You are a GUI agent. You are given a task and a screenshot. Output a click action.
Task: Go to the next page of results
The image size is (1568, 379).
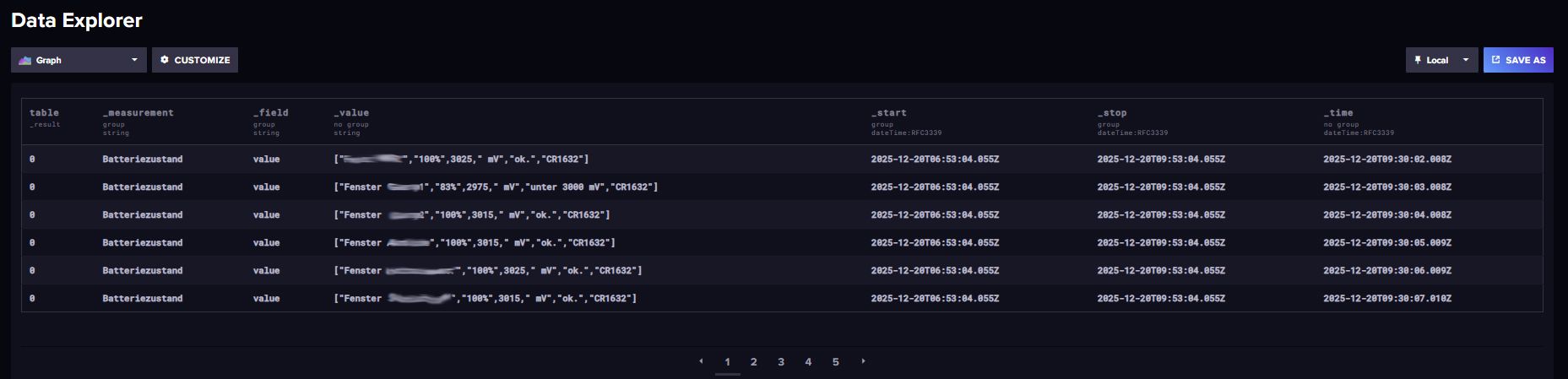coord(863,361)
